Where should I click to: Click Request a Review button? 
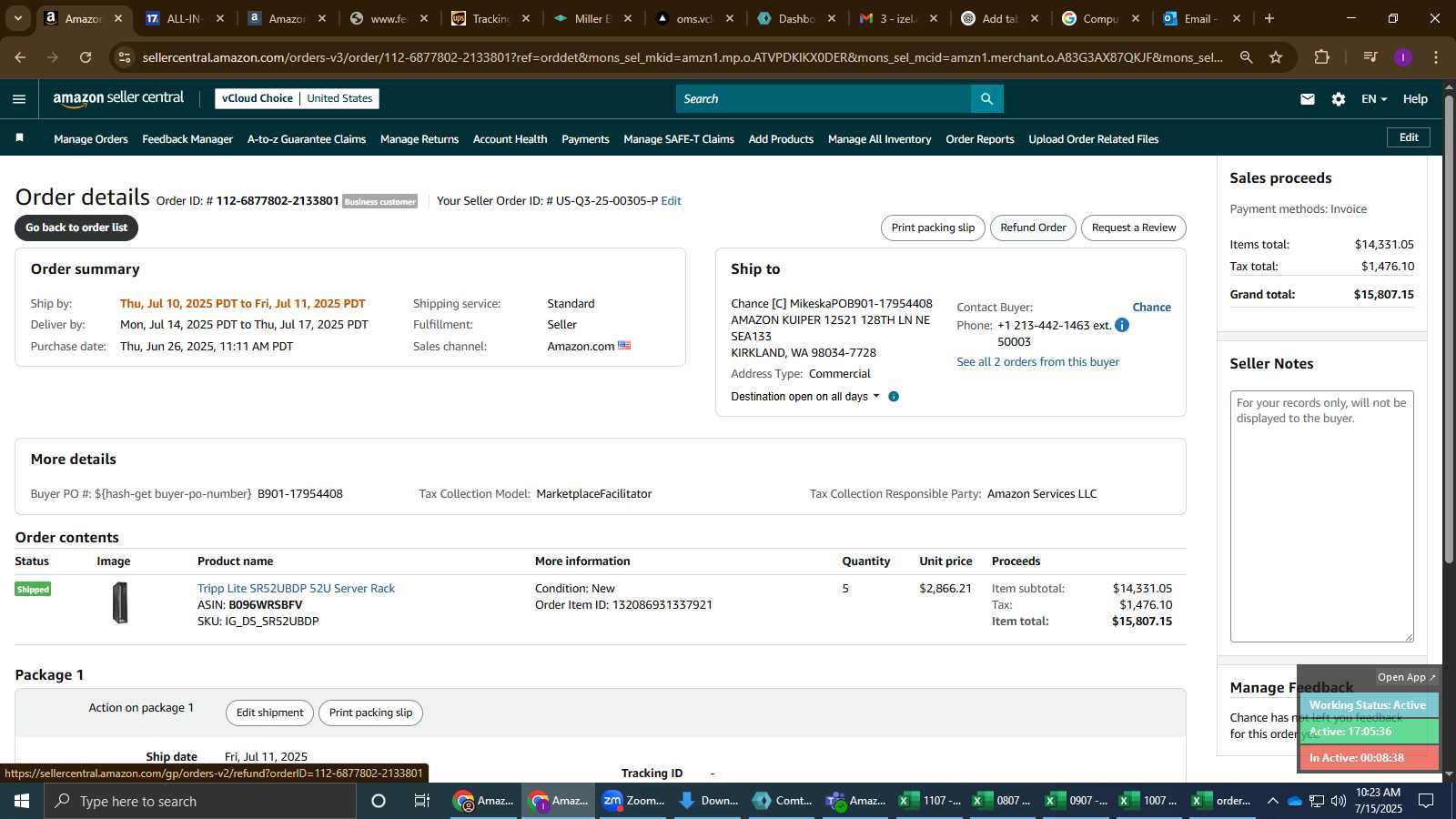[1134, 227]
